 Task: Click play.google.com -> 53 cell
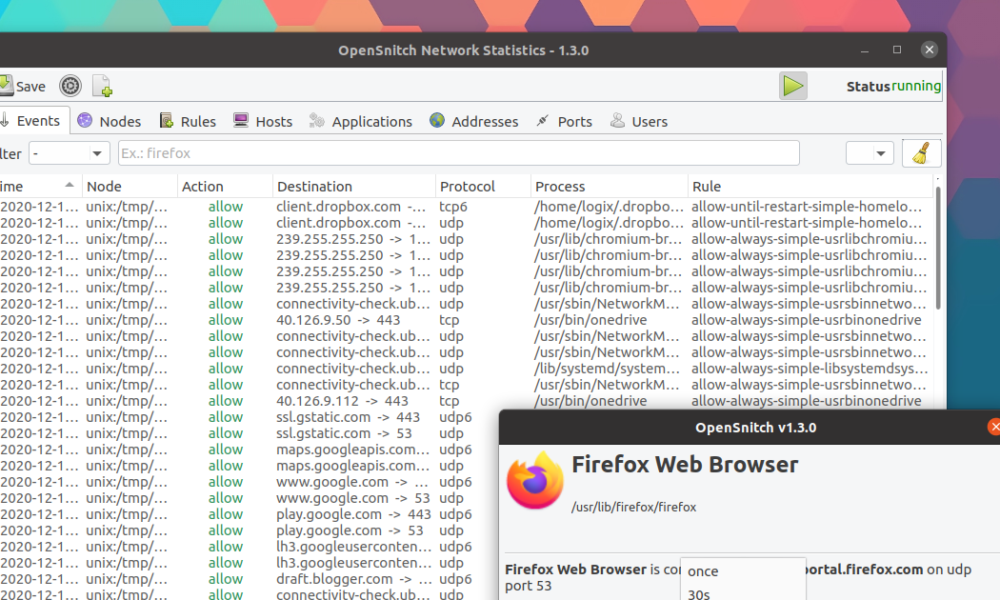[349, 530]
